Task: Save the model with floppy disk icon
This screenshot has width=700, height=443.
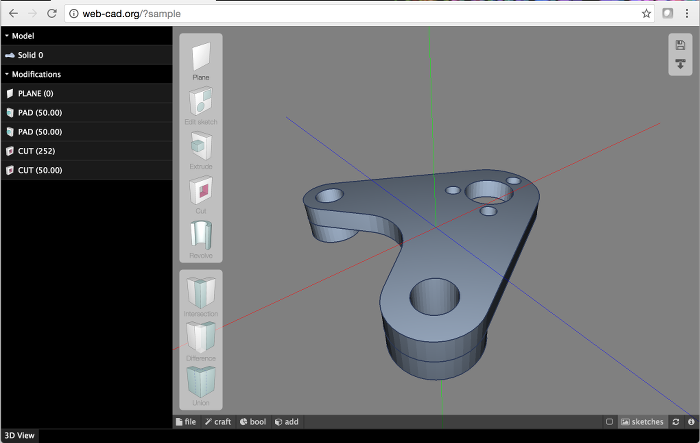Action: tap(680, 45)
